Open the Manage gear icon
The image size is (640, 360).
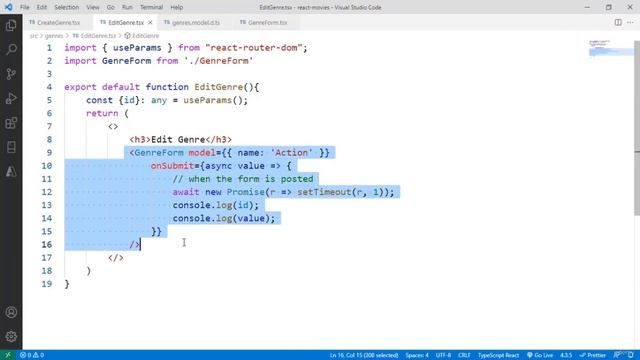coord(11,336)
